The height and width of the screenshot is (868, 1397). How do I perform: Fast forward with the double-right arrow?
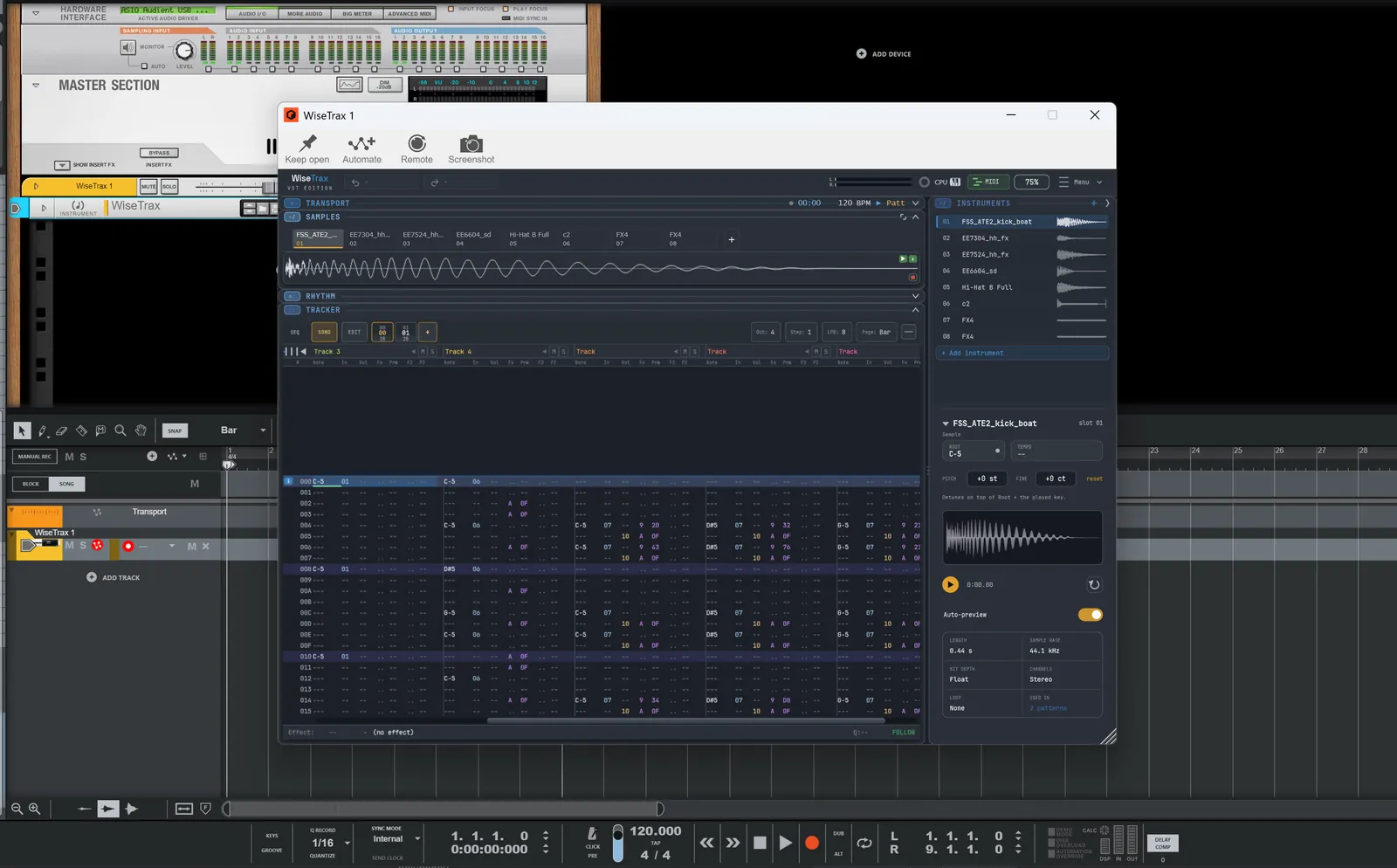733,843
